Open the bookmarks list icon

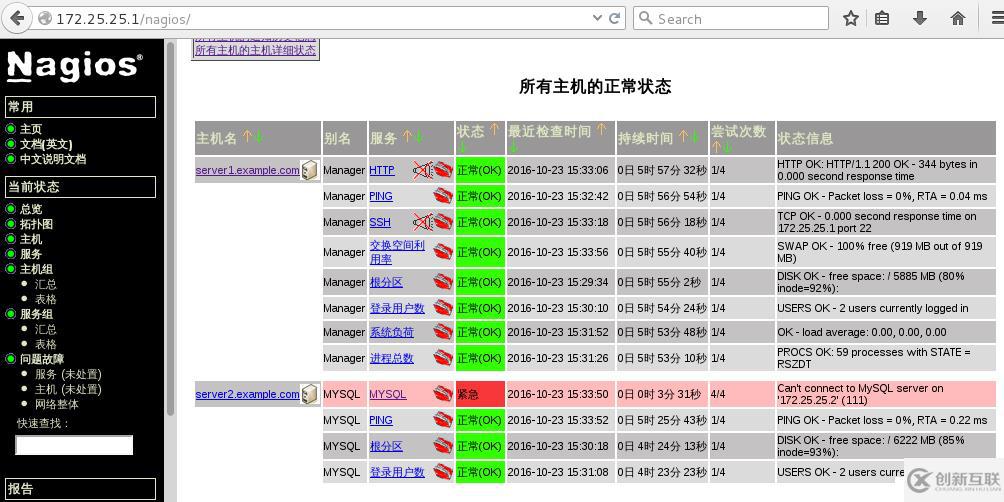click(882, 19)
